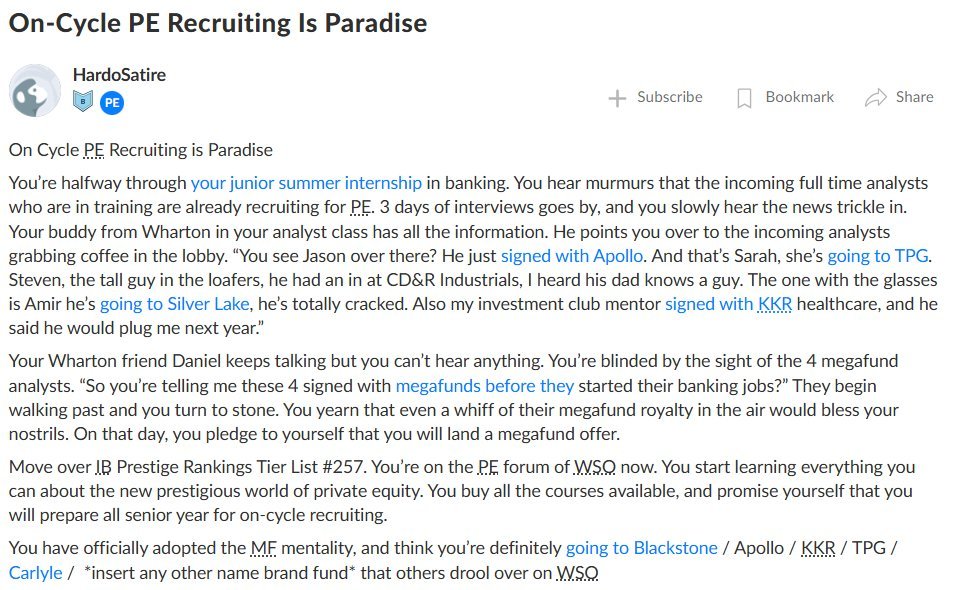
Task: Click the small B book badge icon
Action: click(x=82, y=101)
